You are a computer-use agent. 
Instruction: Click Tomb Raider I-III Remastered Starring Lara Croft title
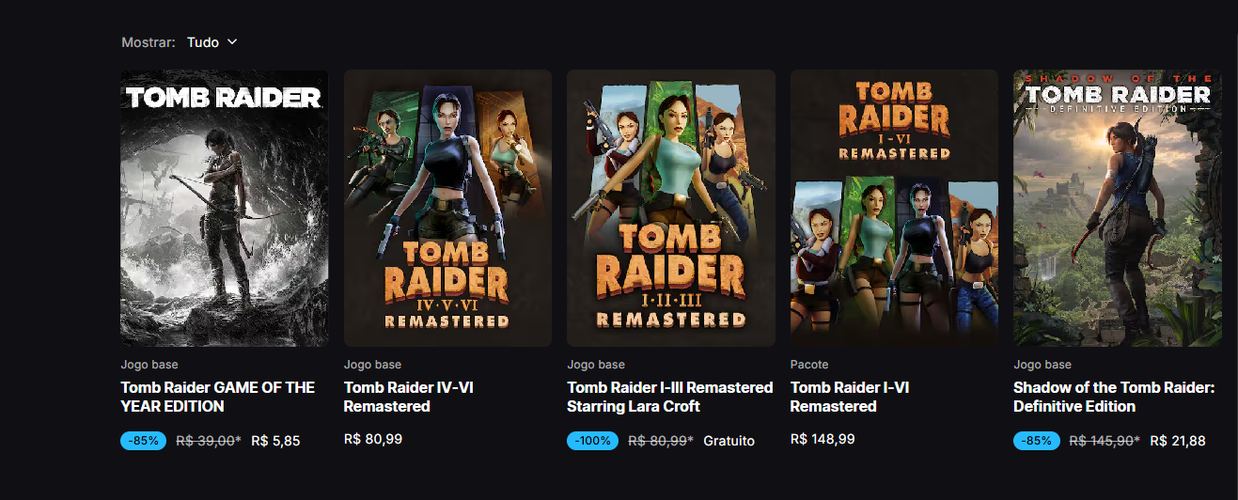coord(670,397)
